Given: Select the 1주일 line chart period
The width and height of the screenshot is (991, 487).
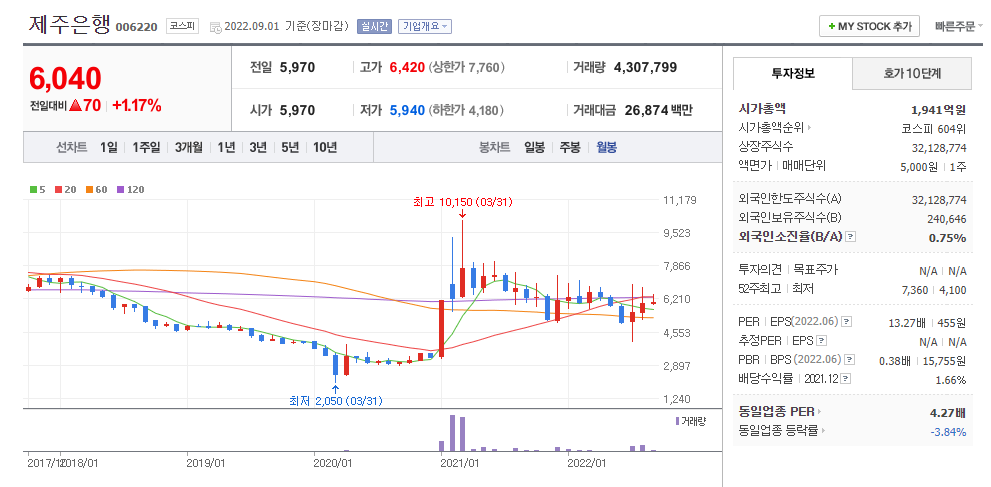Looking at the screenshot, I should pos(147,148).
